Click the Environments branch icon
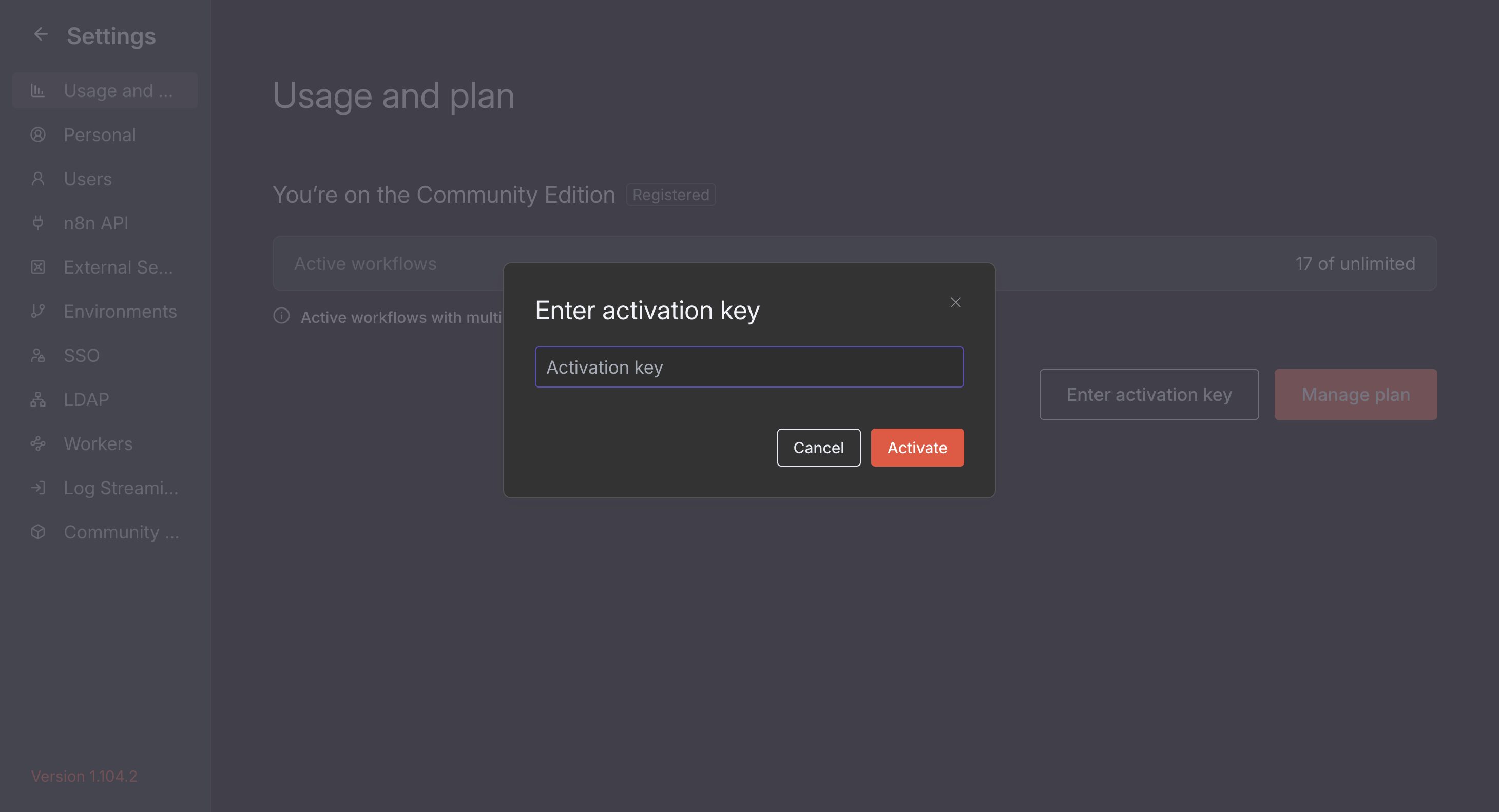This screenshot has height=812, width=1499. point(38,311)
